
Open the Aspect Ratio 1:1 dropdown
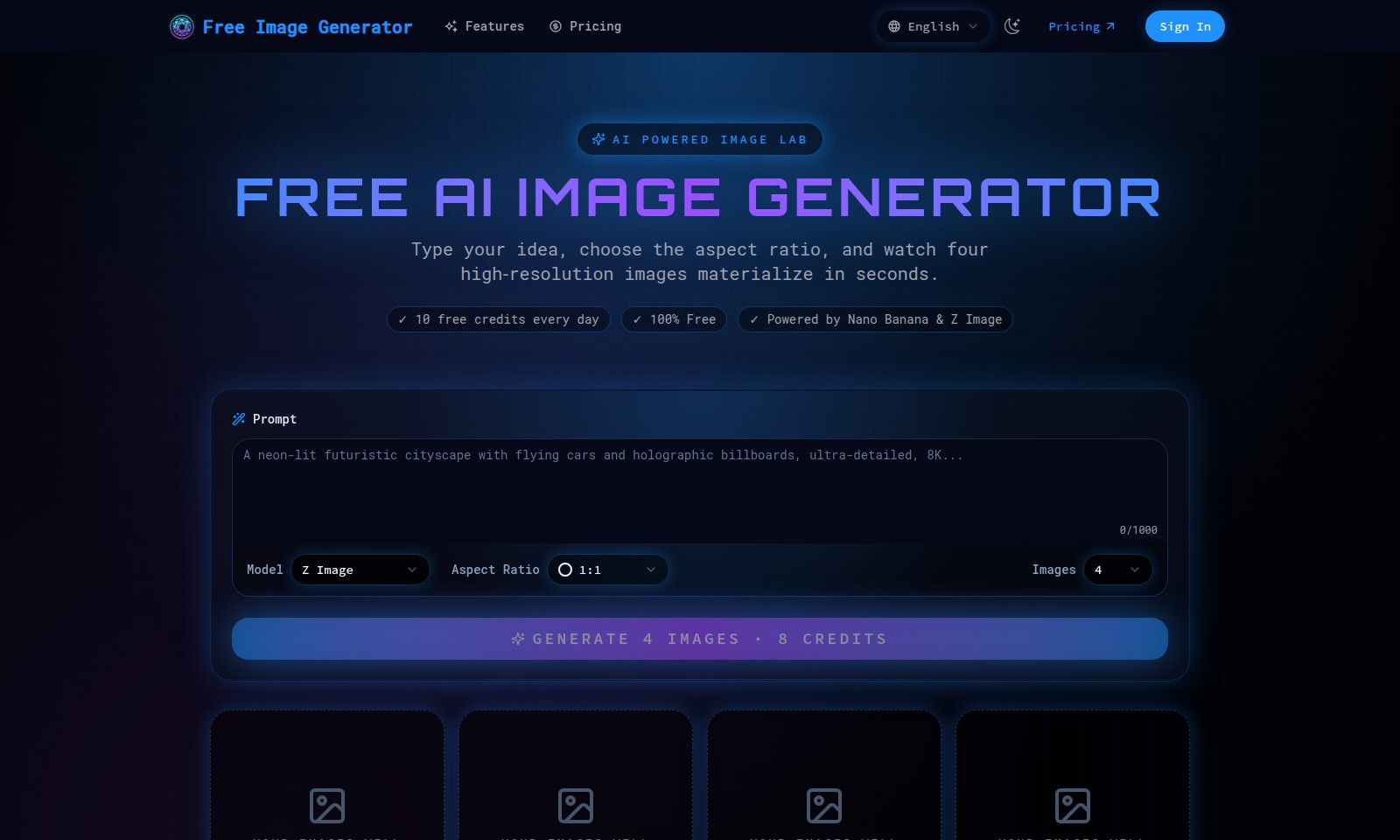pyautogui.click(x=607, y=570)
